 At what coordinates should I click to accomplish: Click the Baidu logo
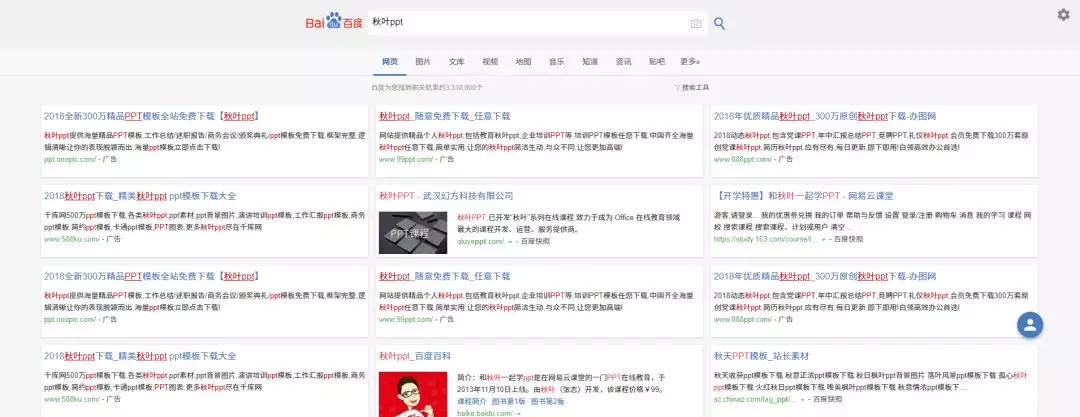(334, 23)
